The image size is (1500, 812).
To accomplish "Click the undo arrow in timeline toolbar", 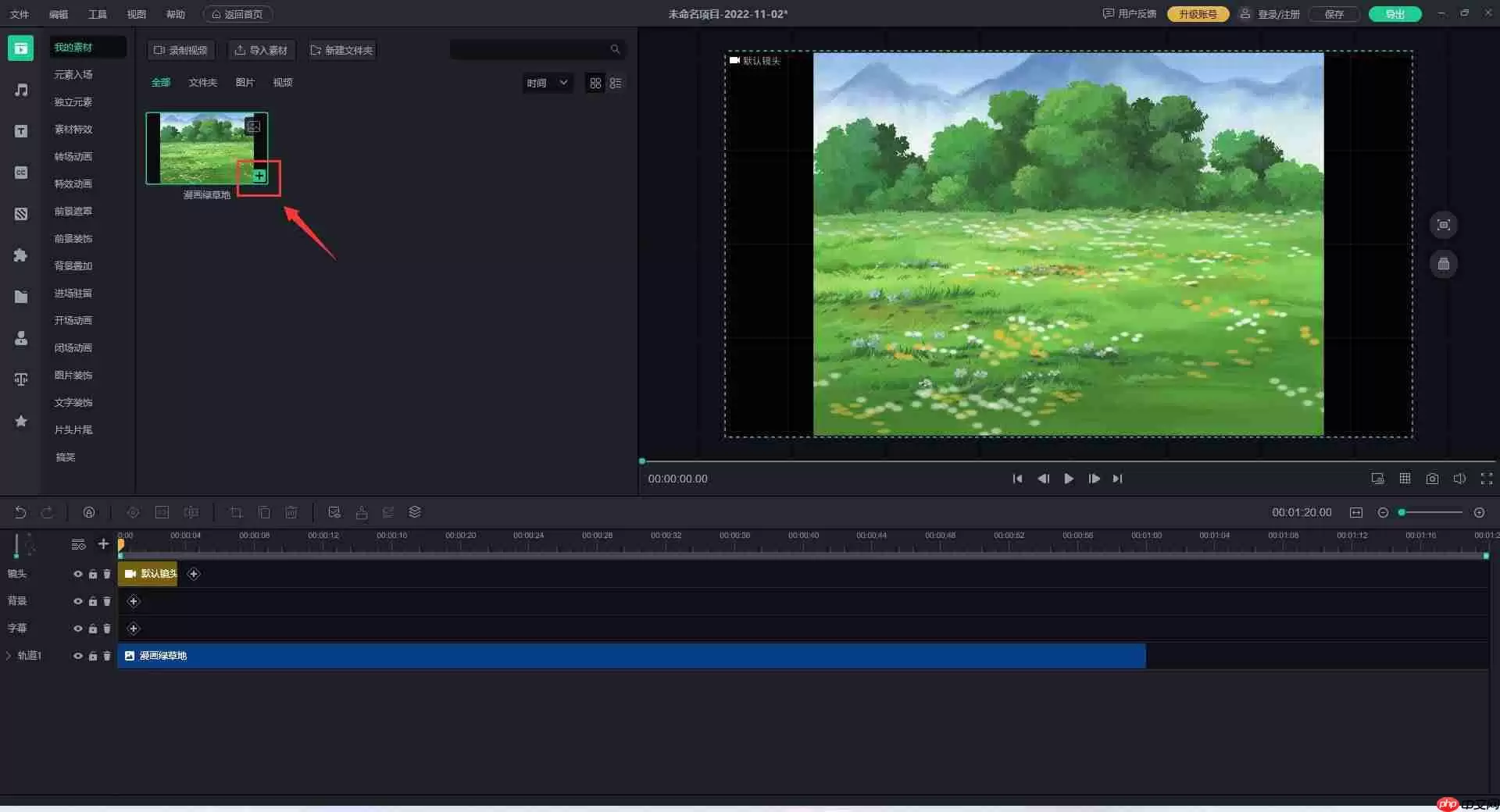I will coord(20,512).
